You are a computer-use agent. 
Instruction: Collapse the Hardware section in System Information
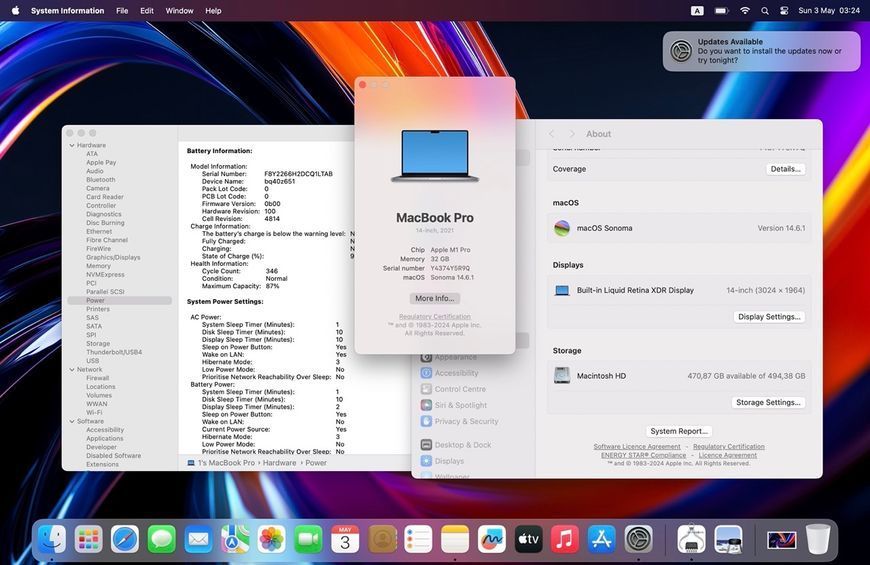(x=72, y=145)
